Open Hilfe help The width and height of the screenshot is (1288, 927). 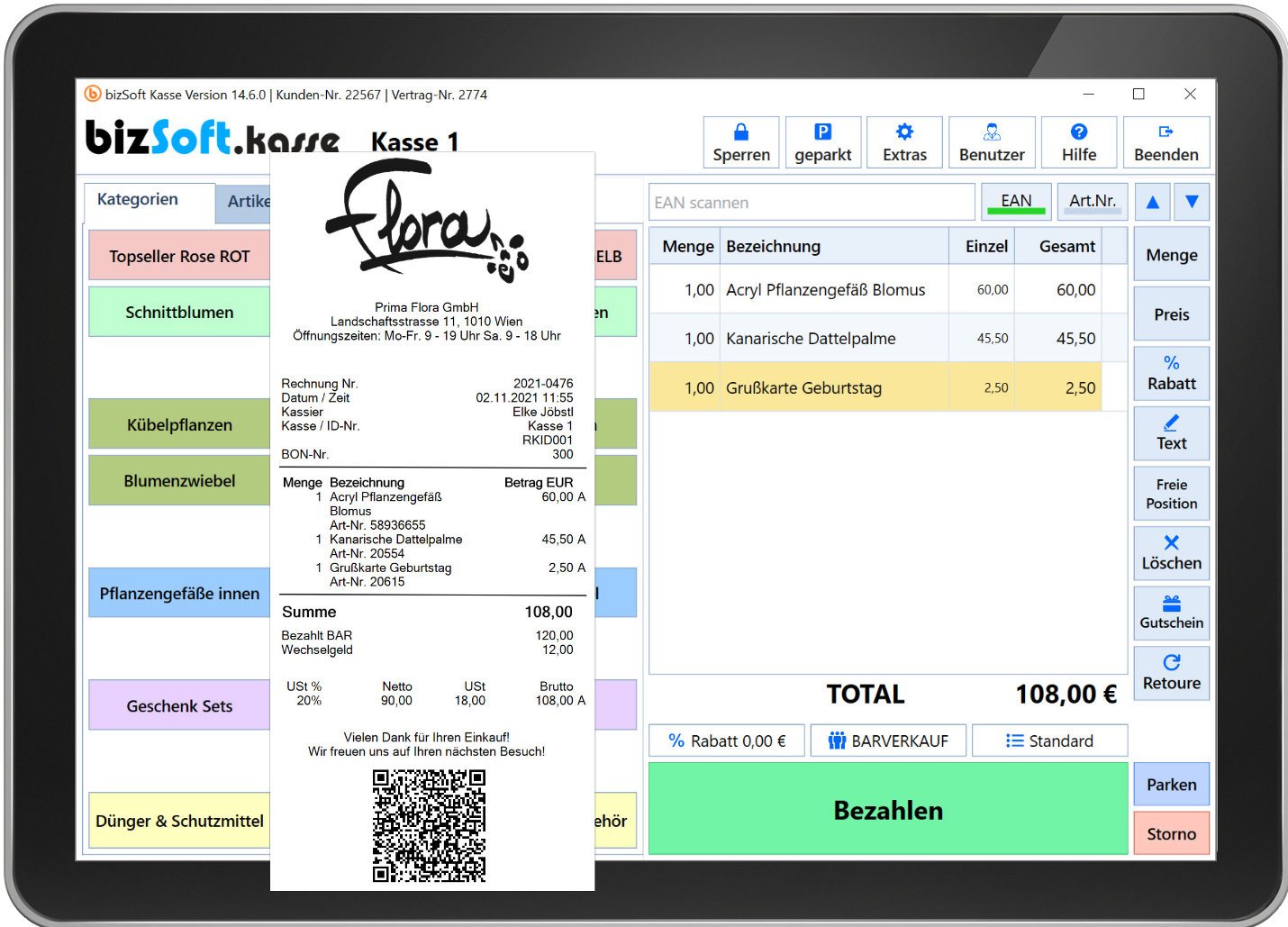[x=1078, y=142]
